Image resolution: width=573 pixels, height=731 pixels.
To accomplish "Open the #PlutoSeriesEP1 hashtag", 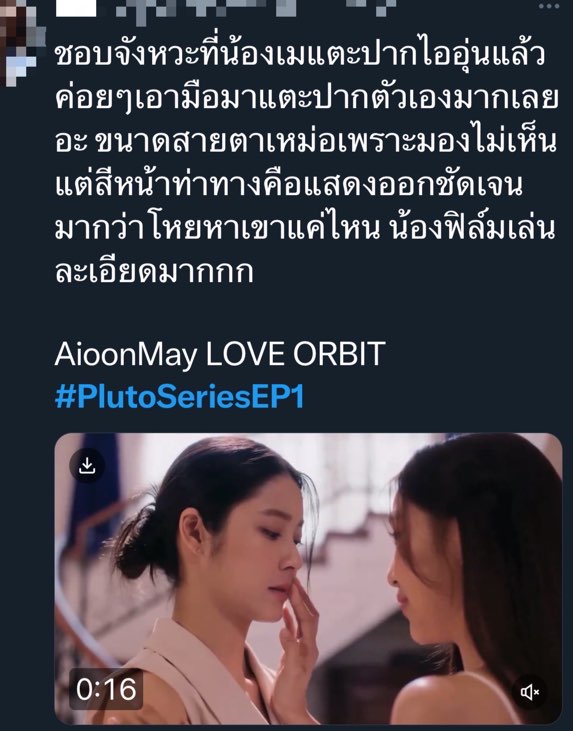I will [x=179, y=397].
